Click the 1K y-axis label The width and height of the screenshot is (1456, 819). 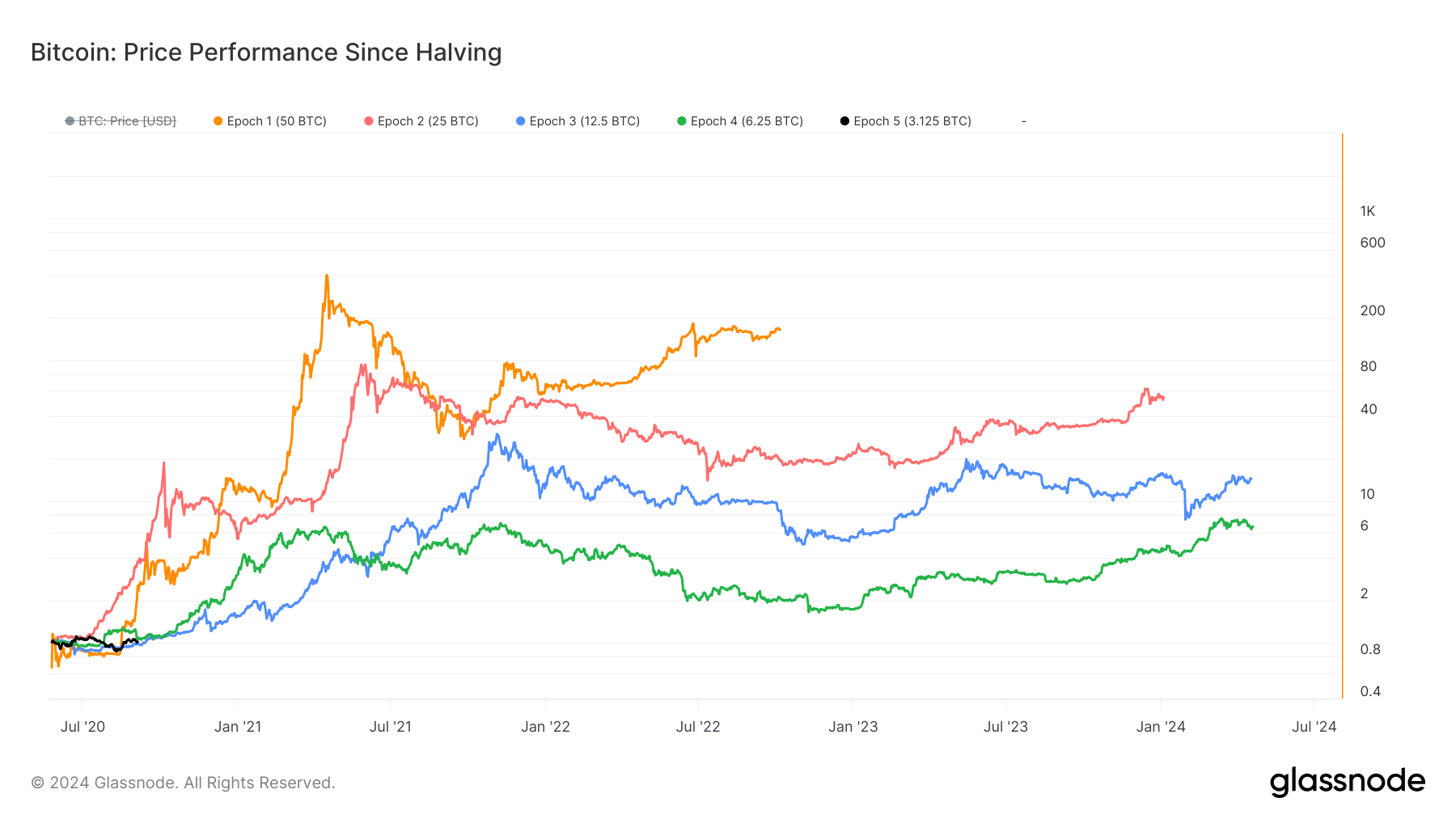(x=1367, y=212)
